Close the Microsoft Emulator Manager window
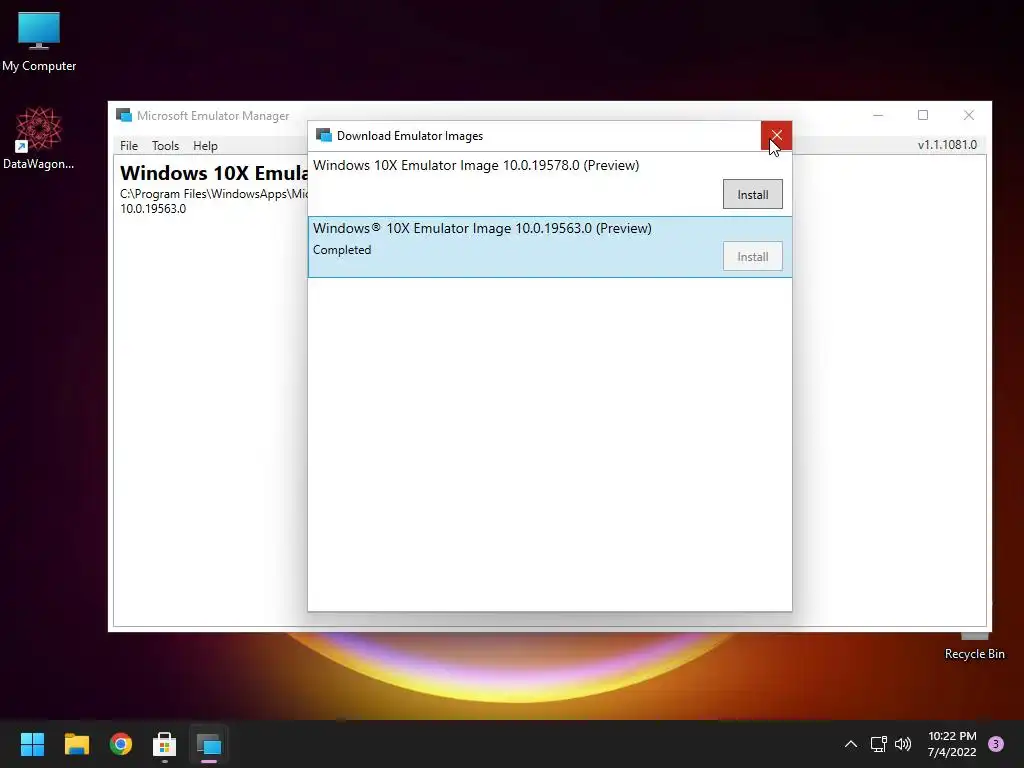This screenshot has width=1024, height=768. pyautogui.click(x=968, y=116)
